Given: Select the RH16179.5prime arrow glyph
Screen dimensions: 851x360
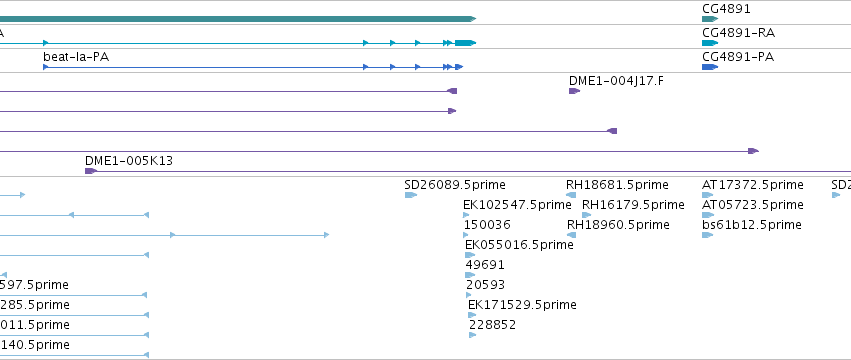Looking at the screenshot, I should pyautogui.click(x=586, y=215).
